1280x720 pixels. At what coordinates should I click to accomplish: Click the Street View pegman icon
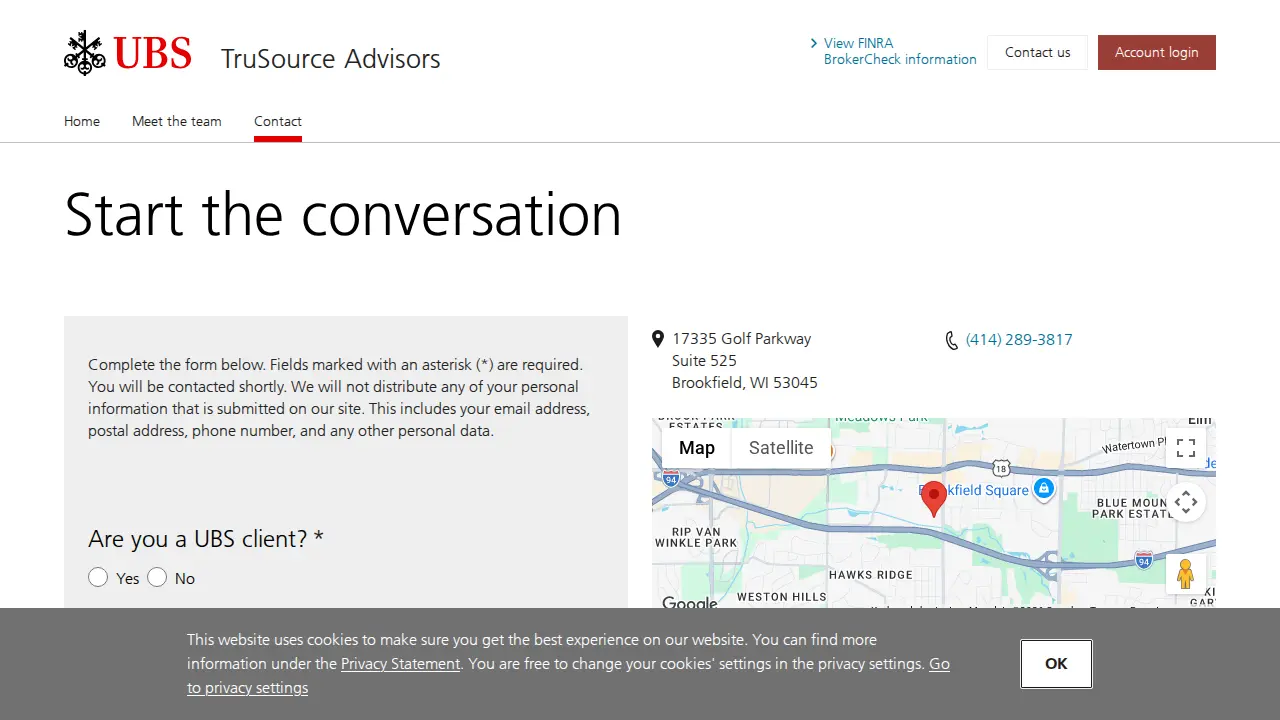click(x=1186, y=574)
